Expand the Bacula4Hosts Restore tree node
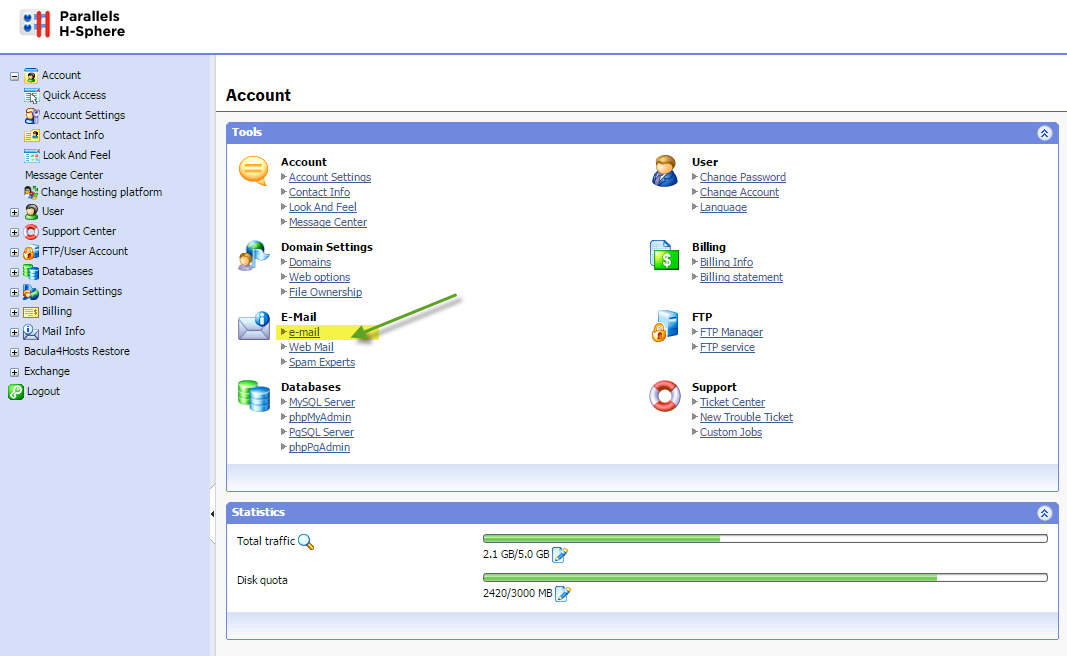The height and width of the screenshot is (656, 1067). click(14, 352)
